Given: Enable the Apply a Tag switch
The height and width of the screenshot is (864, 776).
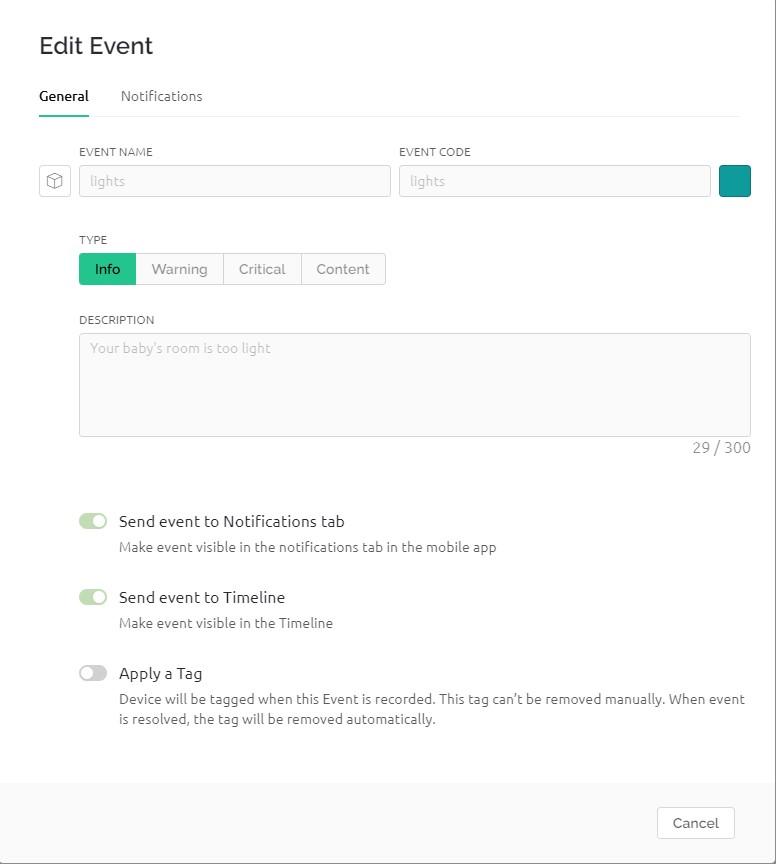Looking at the screenshot, I should 93,673.
